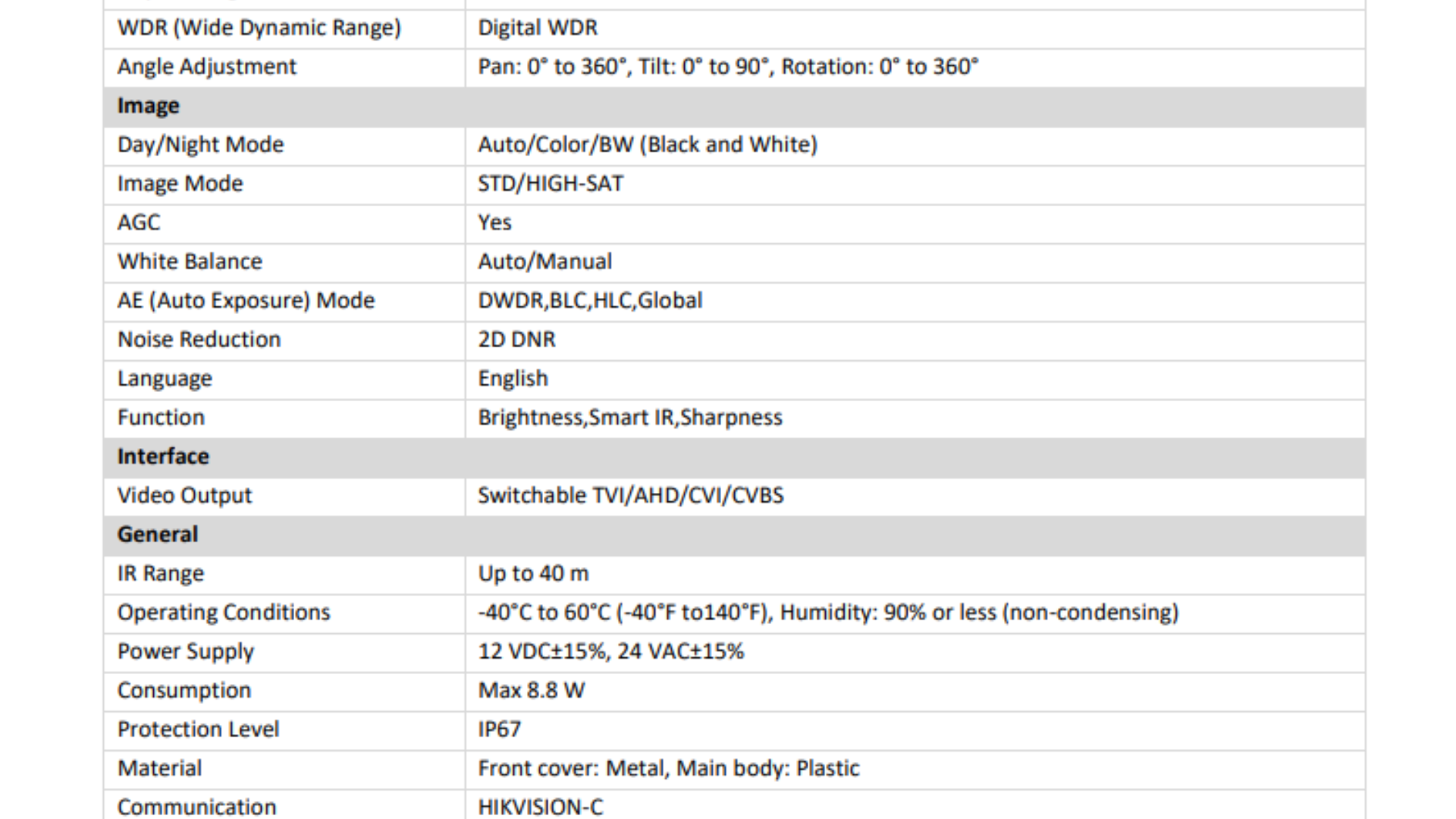This screenshot has height=819, width=1456.
Task: Click the 'Brightness,Smart IR,Sharpness' value
Action: pyautogui.click(x=629, y=418)
